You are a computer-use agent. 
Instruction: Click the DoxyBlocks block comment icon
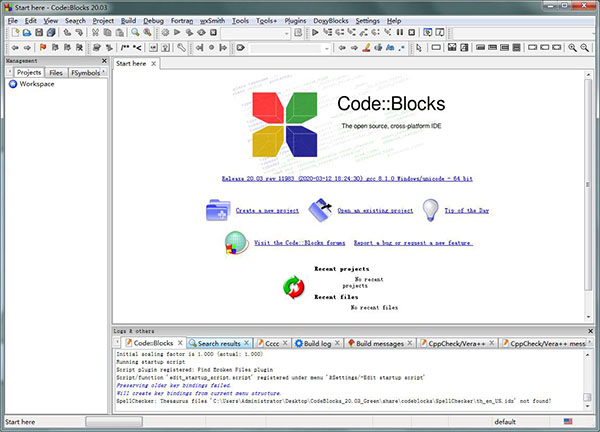point(125,47)
